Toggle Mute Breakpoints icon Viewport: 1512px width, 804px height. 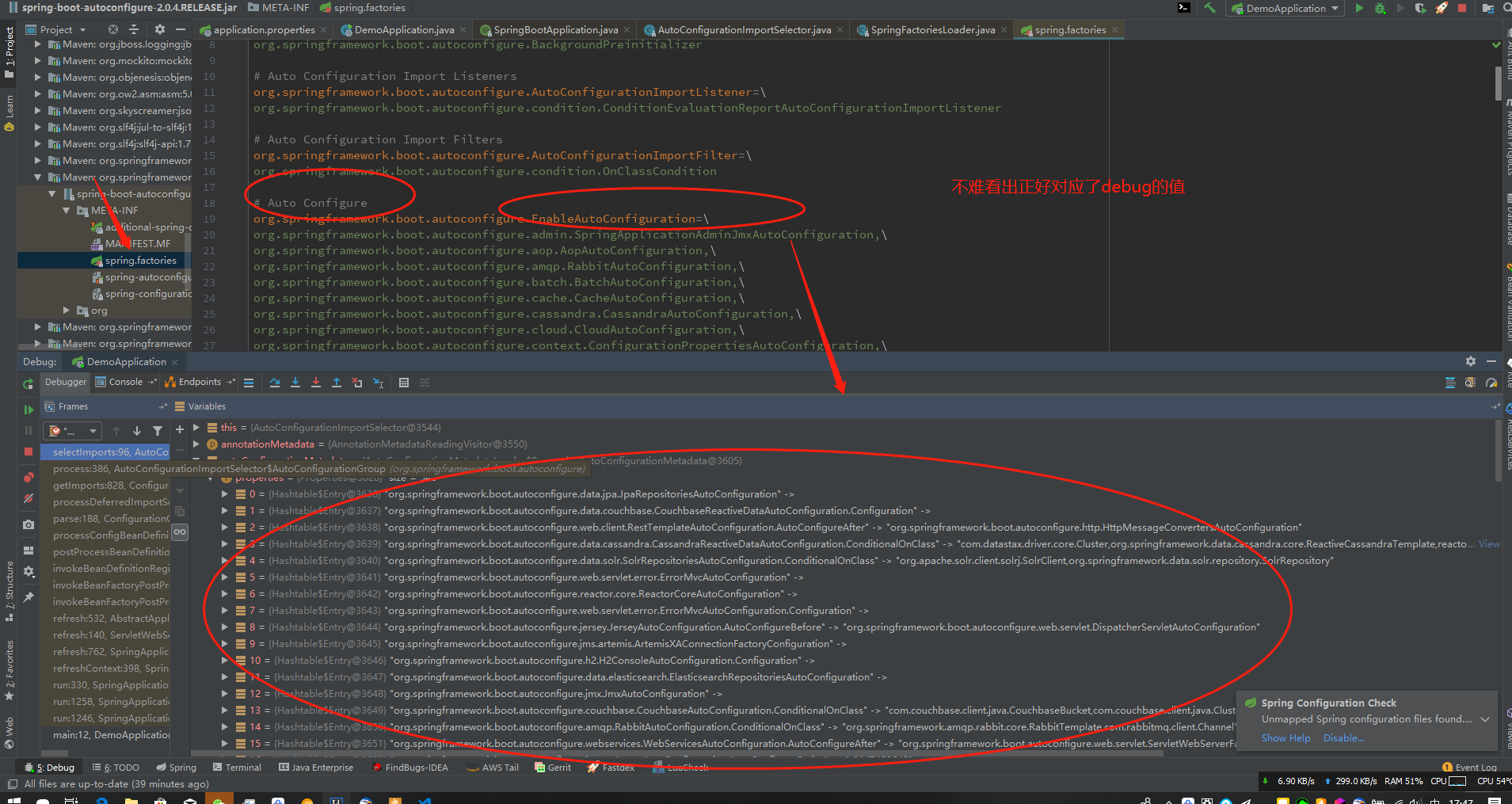(29, 498)
